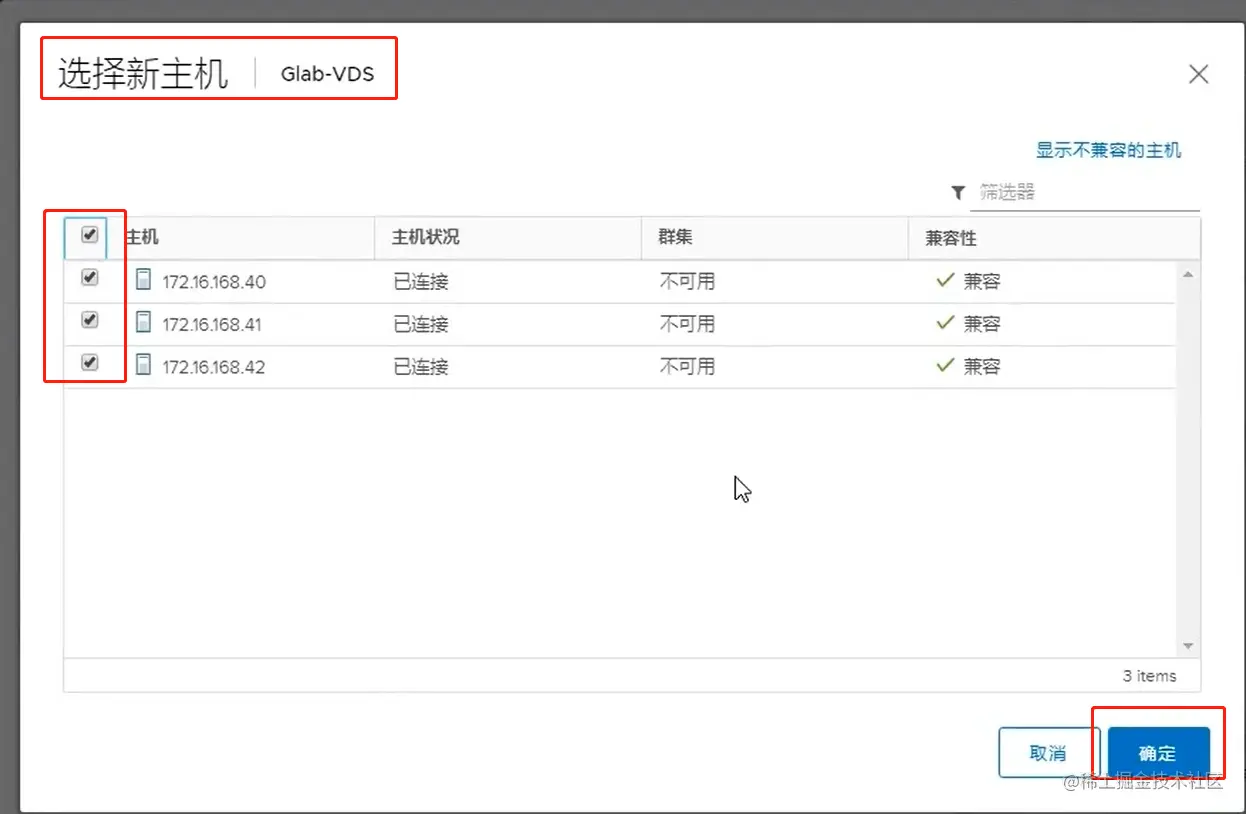Click compatible checkmark icon for 172.16.168.41

(x=944, y=324)
